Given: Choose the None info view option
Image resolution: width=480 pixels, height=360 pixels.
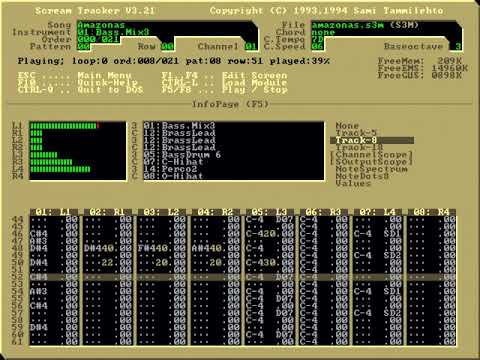Looking at the screenshot, I should pyautogui.click(x=347, y=126).
